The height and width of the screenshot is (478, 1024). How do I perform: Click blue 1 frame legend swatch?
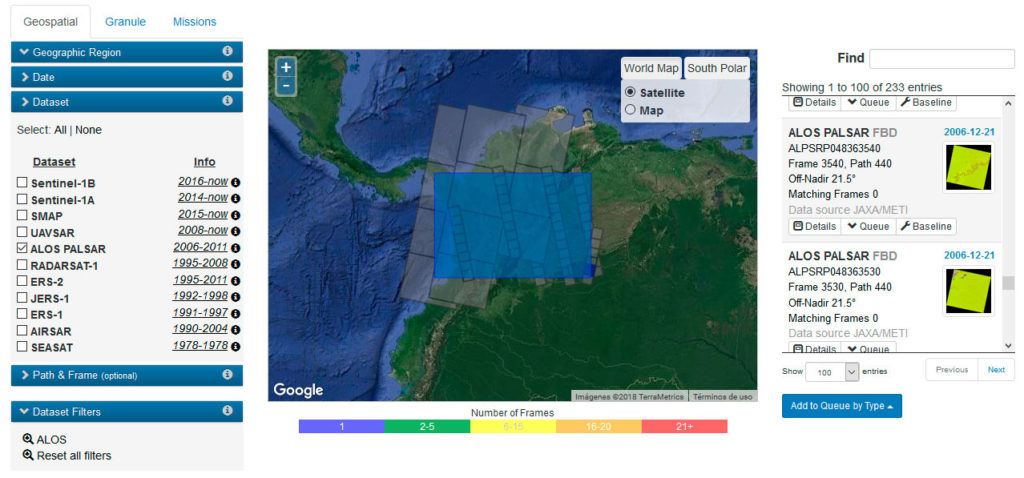pyautogui.click(x=342, y=426)
